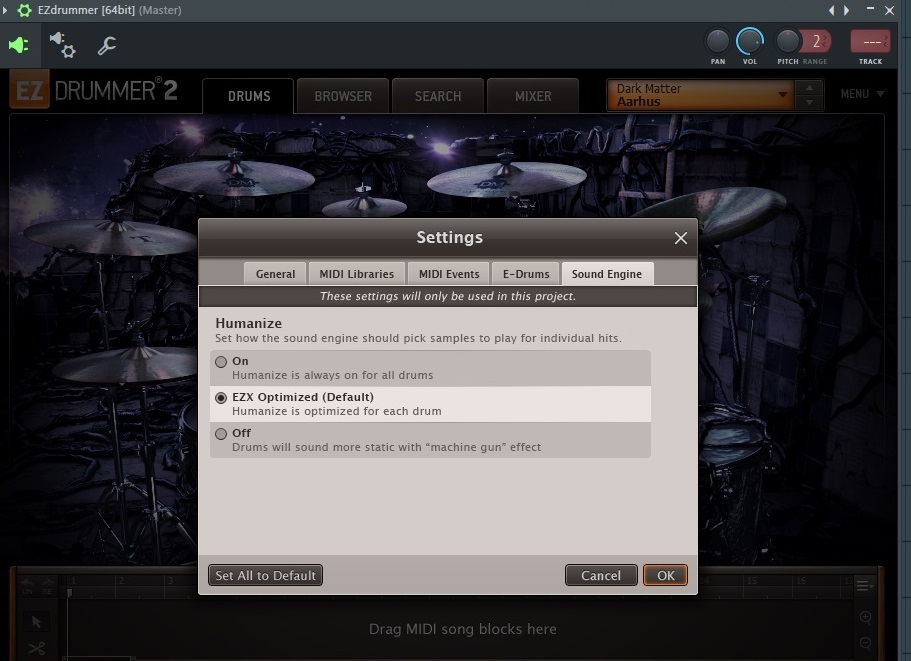Select the General settings tab

click(275, 274)
